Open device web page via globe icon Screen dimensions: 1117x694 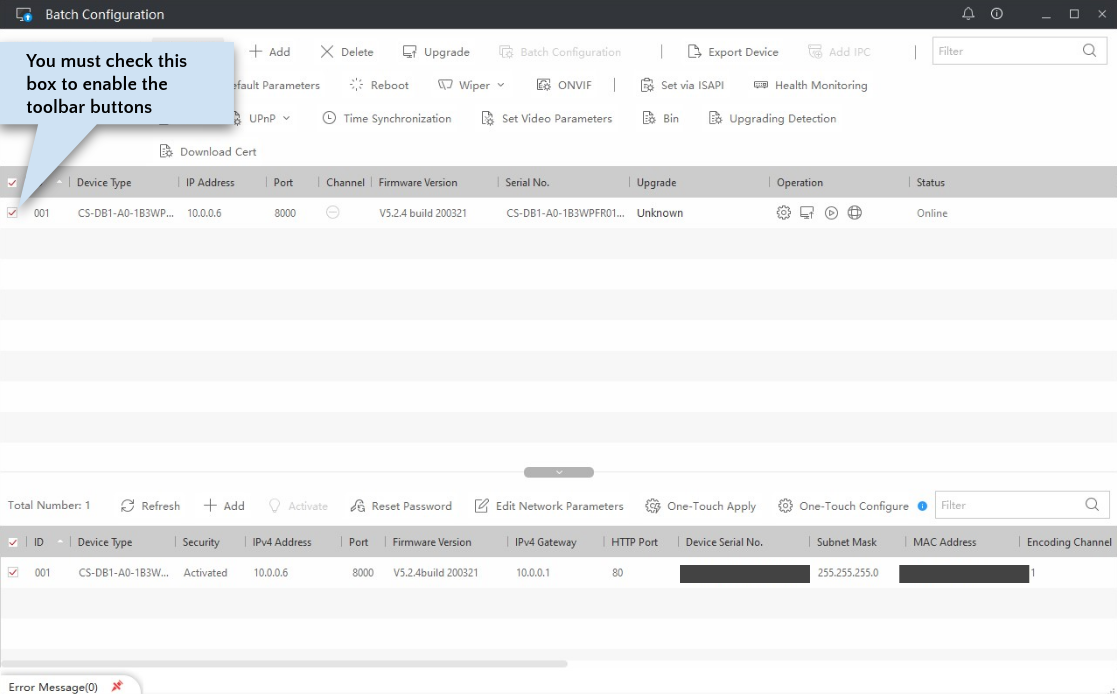(x=854, y=212)
